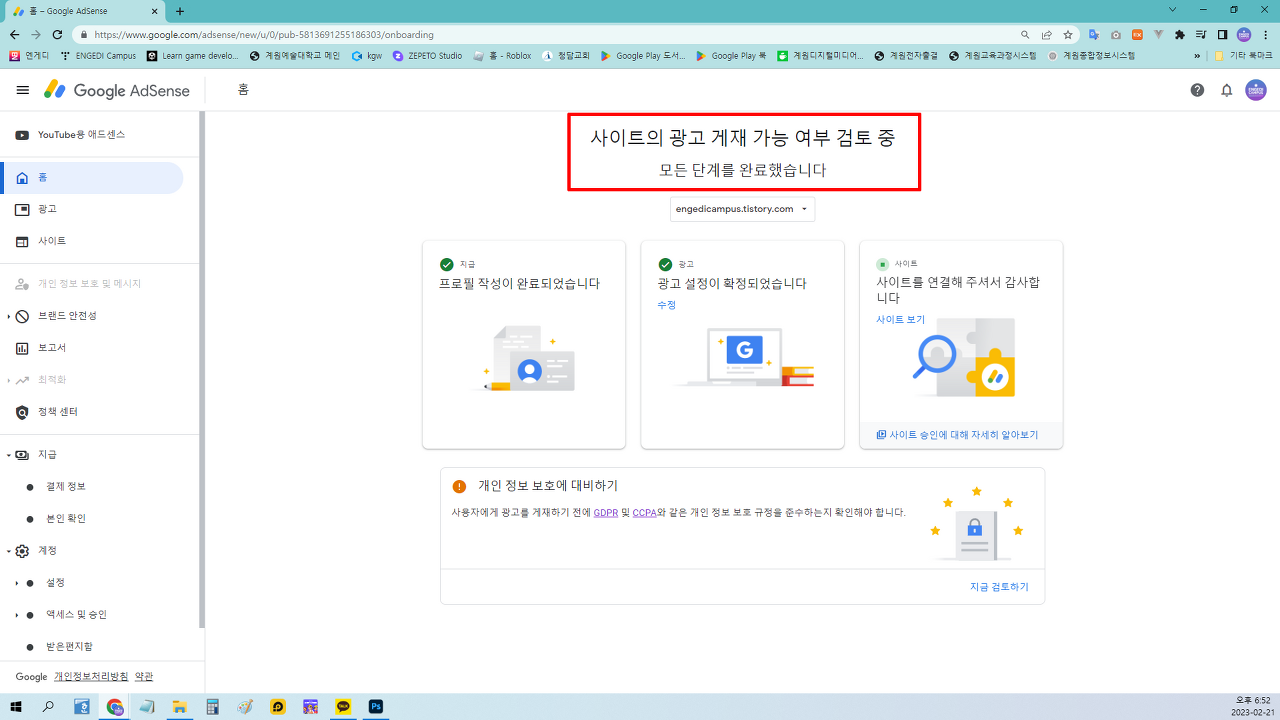1280x720 pixels.
Task: Open the notifications bell
Action: click(1226, 90)
